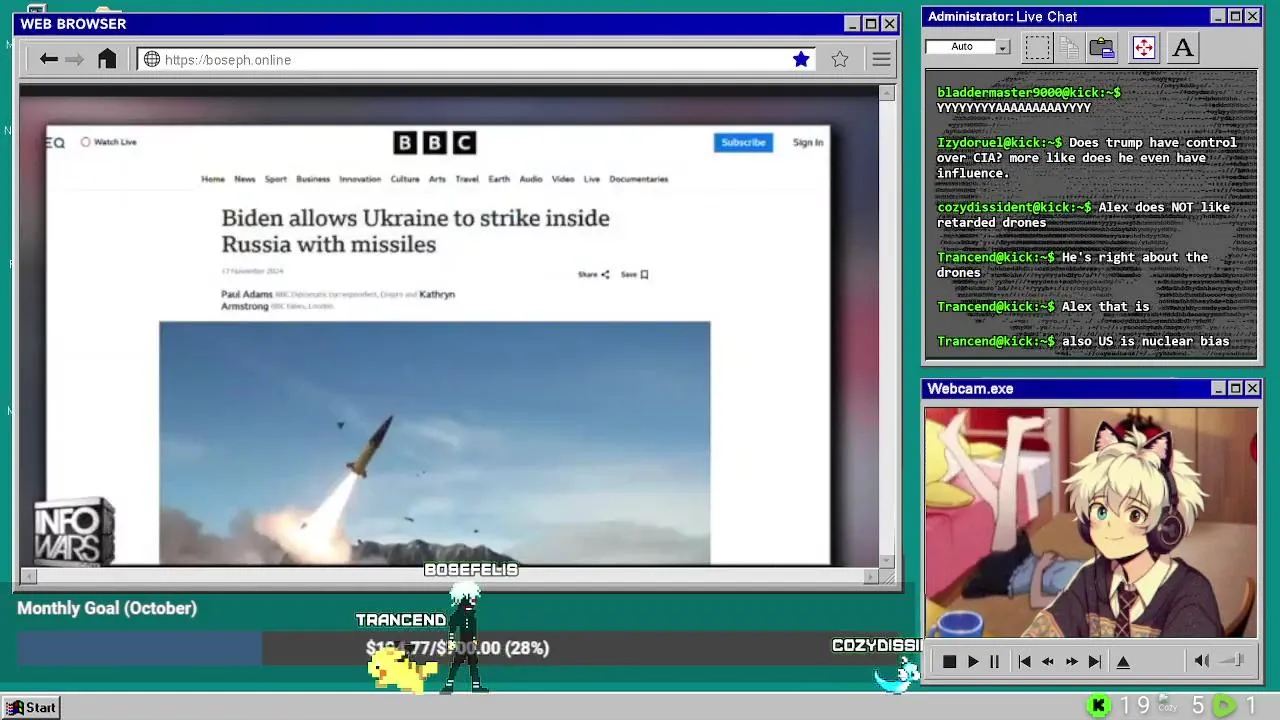Click the blue bookmark star
Image resolution: width=1280 pixels, height=720 pixels.
(x=801, y=59)
